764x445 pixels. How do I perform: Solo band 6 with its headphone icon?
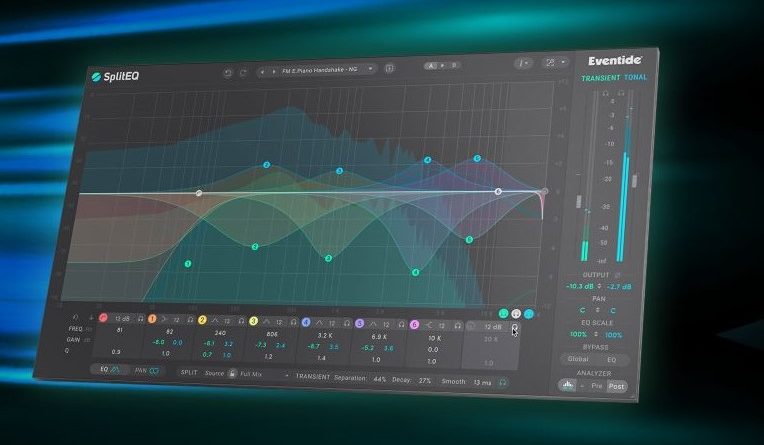click(x=458, y=325)
